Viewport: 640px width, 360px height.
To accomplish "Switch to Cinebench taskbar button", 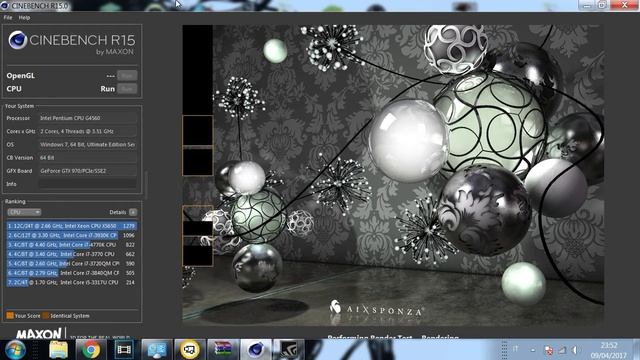I will [x=256, y=350].
